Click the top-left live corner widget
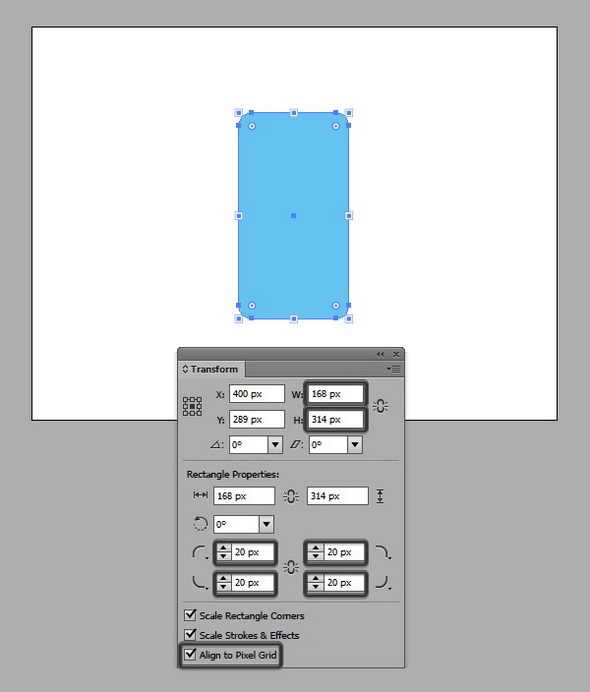 click(252, 126)
